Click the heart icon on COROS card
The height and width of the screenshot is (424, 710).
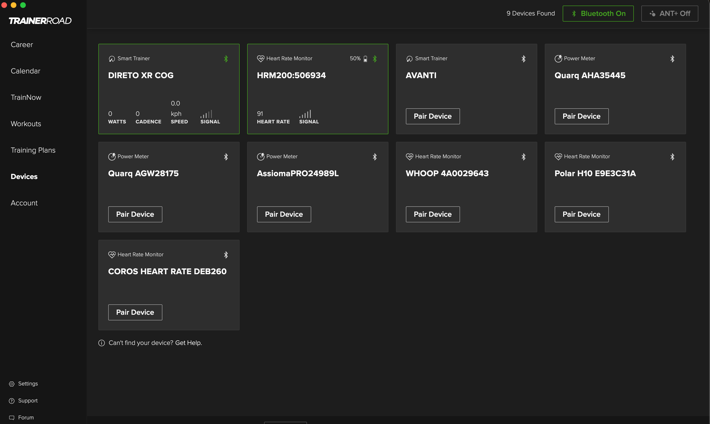click(112, 255)
